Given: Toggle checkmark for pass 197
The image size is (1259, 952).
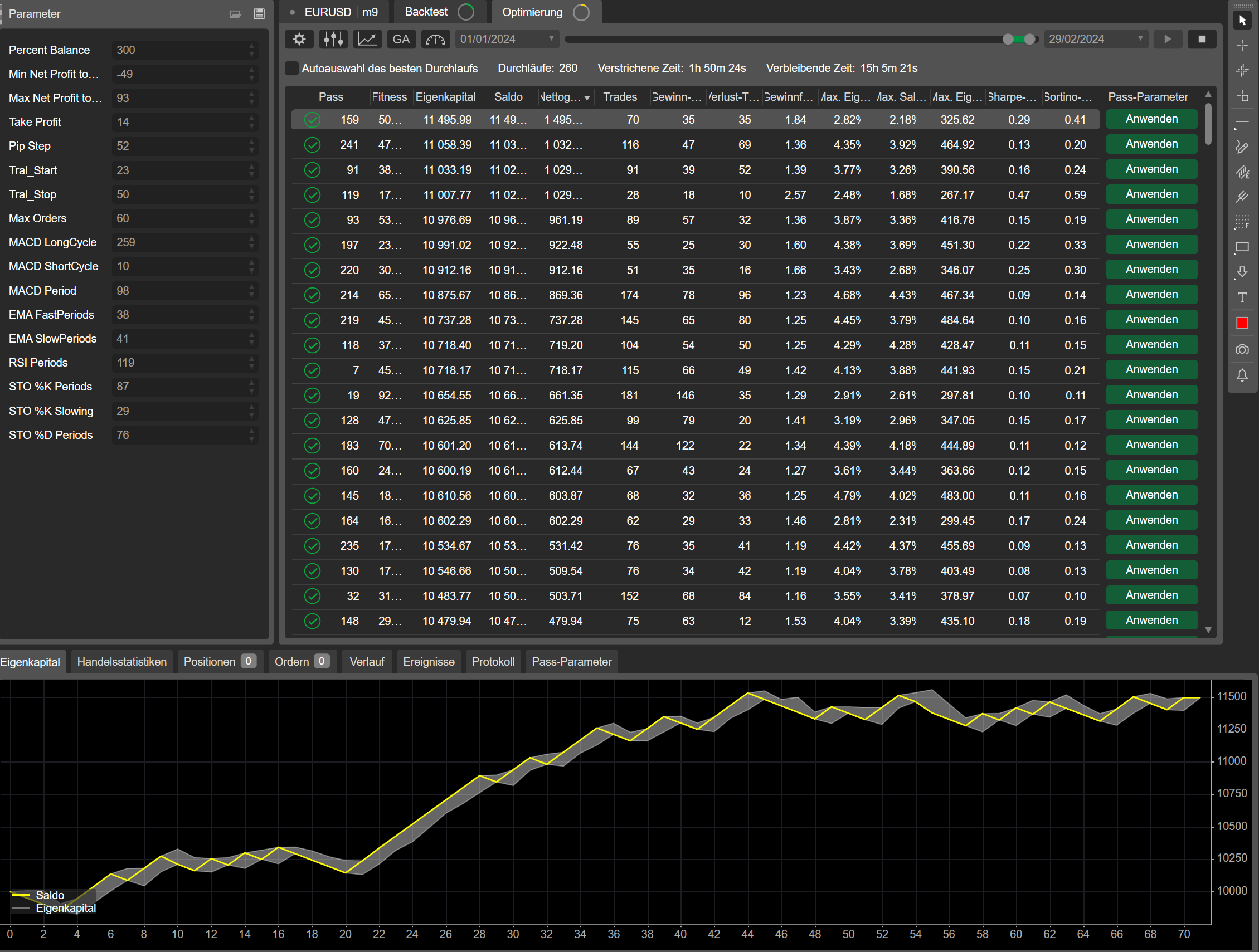Looking at the screenshot, I should 313,245.
